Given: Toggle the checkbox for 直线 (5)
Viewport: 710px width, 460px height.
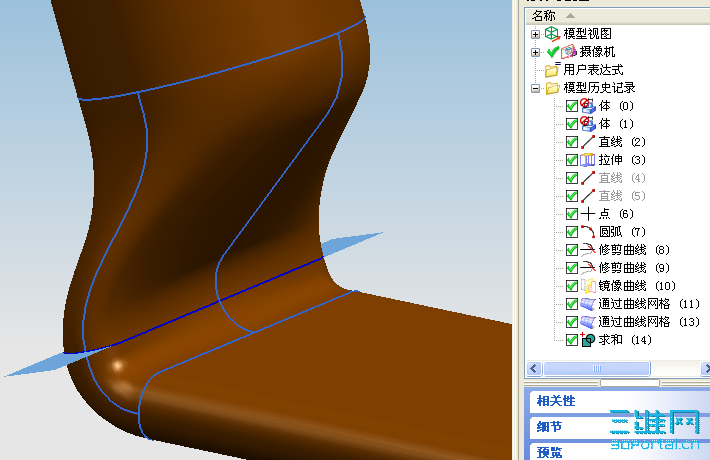Looking at the screenshot, I should (572, 196).
